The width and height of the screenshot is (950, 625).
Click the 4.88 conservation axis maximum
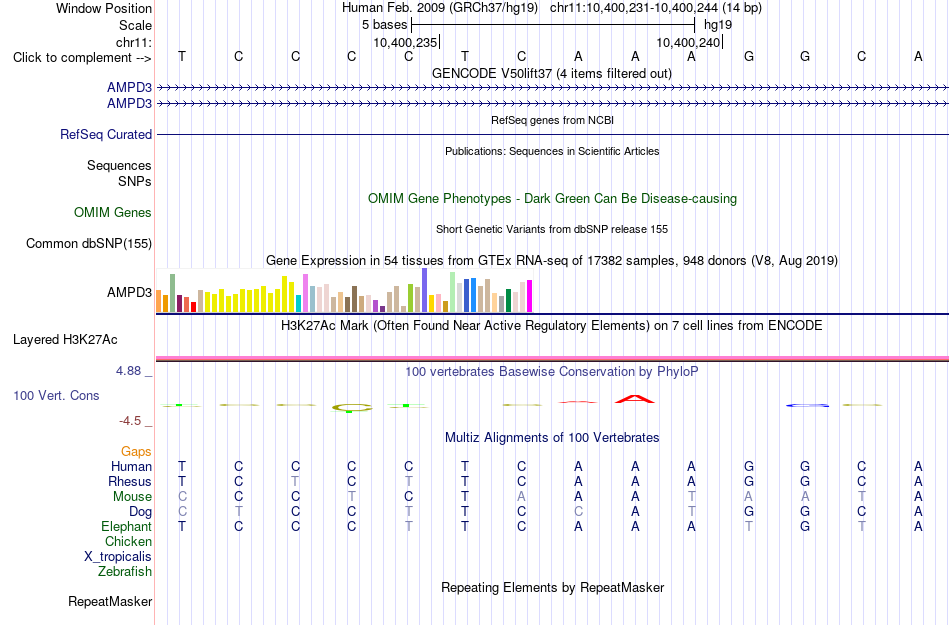click(x=128, y=371)
